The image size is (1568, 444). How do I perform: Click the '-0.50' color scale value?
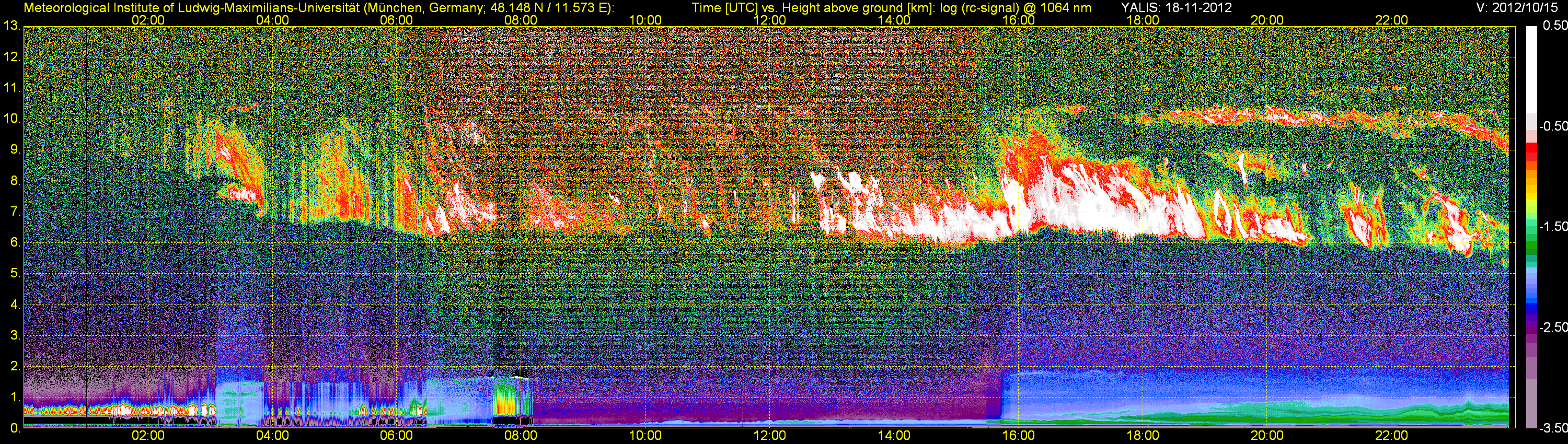(x=1553, y=126)
